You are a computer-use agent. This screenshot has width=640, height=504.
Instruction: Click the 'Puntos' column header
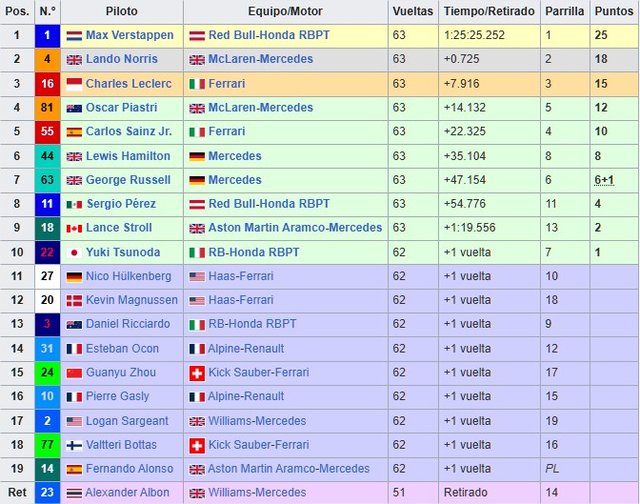[x=614, y=11]
